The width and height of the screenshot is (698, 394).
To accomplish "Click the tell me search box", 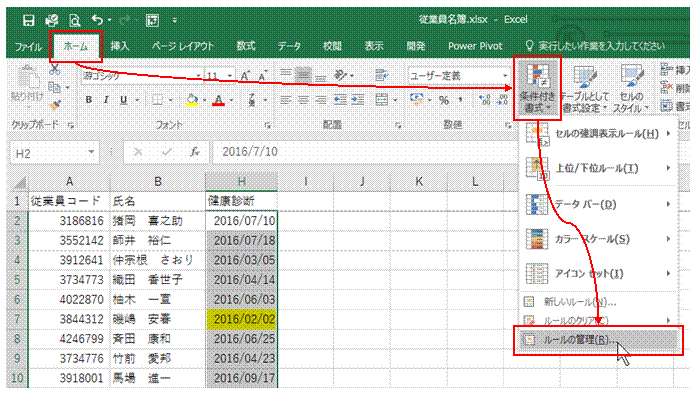I will (597, 46).
